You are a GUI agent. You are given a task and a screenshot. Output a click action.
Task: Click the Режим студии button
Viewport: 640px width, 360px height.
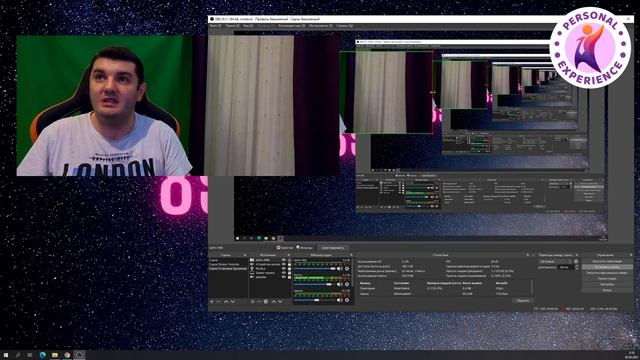(x=607, y=279)
